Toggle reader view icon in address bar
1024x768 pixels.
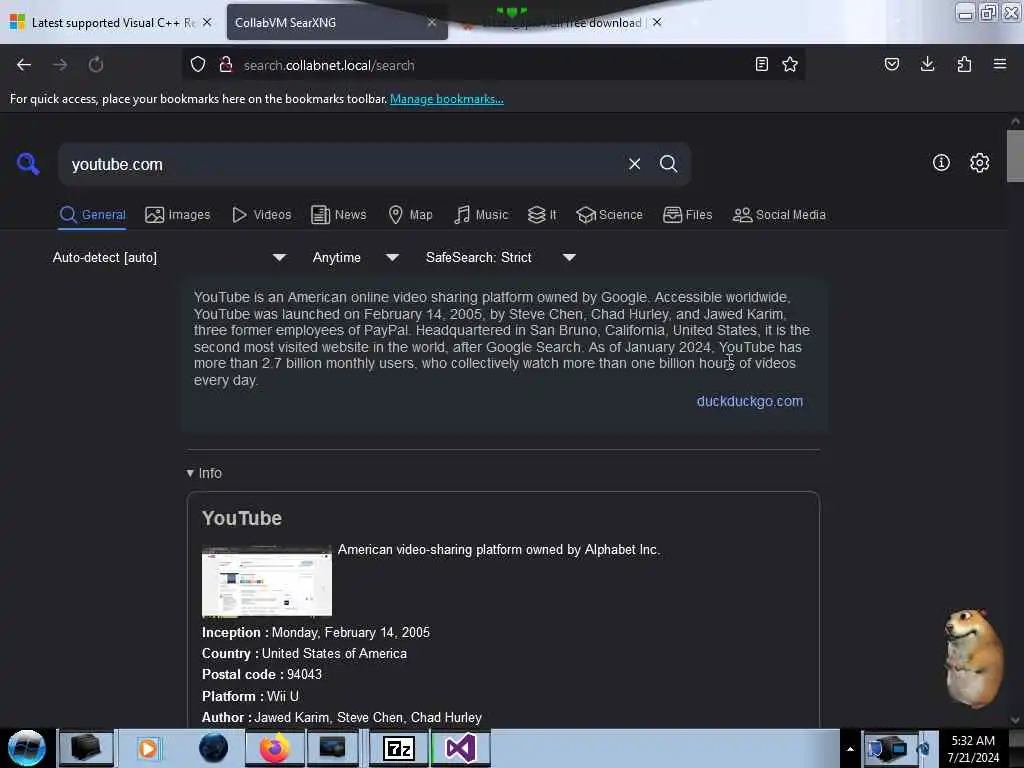(x=761, y=65)
